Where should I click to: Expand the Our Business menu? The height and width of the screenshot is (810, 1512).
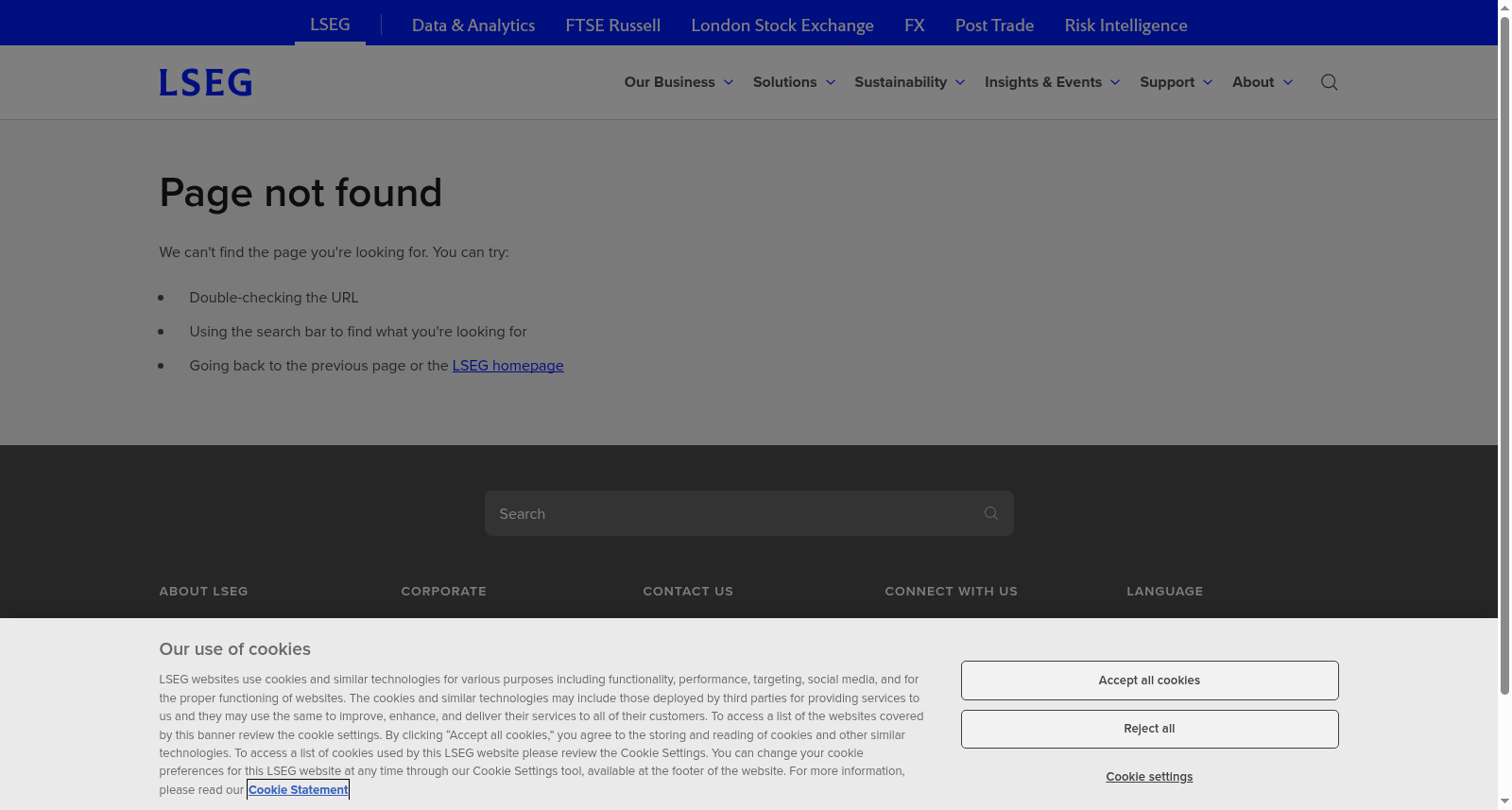click(x=679, y=82)
